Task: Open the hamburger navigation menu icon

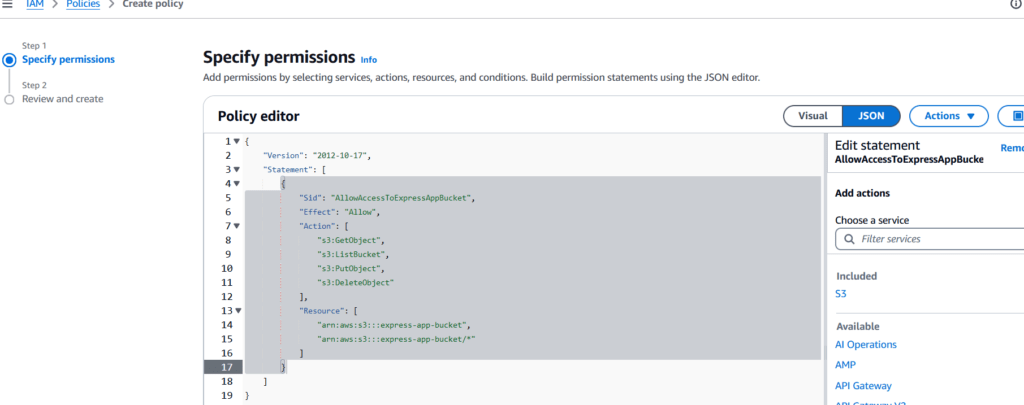Action: point(8,4)
